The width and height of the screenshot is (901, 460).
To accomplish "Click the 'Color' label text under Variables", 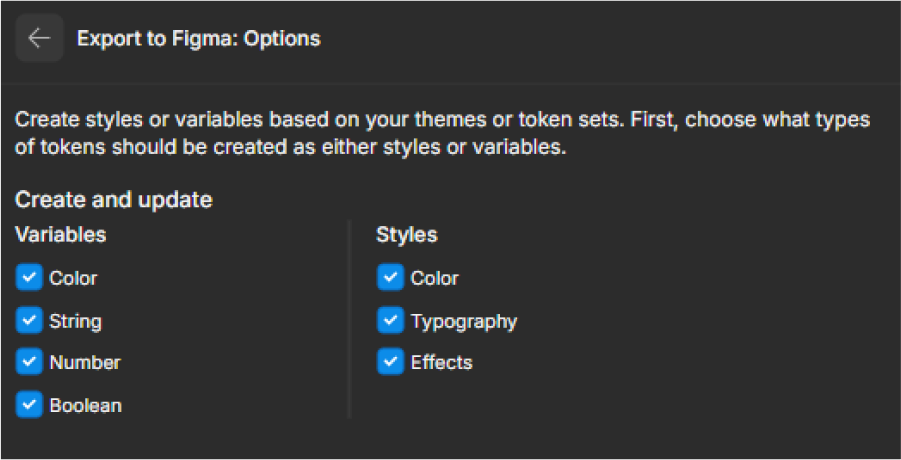I will [x=73, y=278].
